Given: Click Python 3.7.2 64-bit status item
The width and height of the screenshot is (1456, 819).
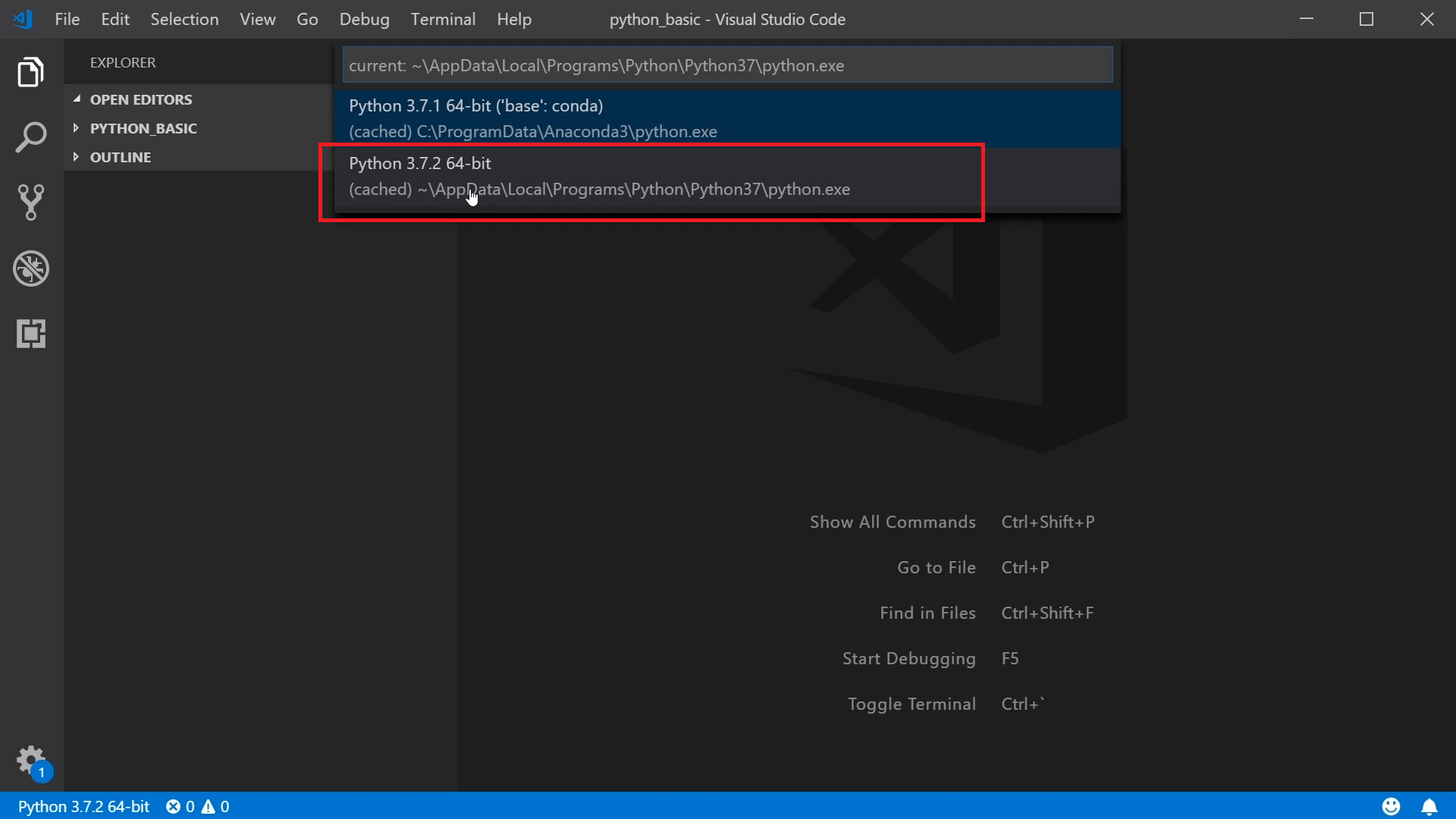Looking at the screenshot, I should [x=84, y=807].
